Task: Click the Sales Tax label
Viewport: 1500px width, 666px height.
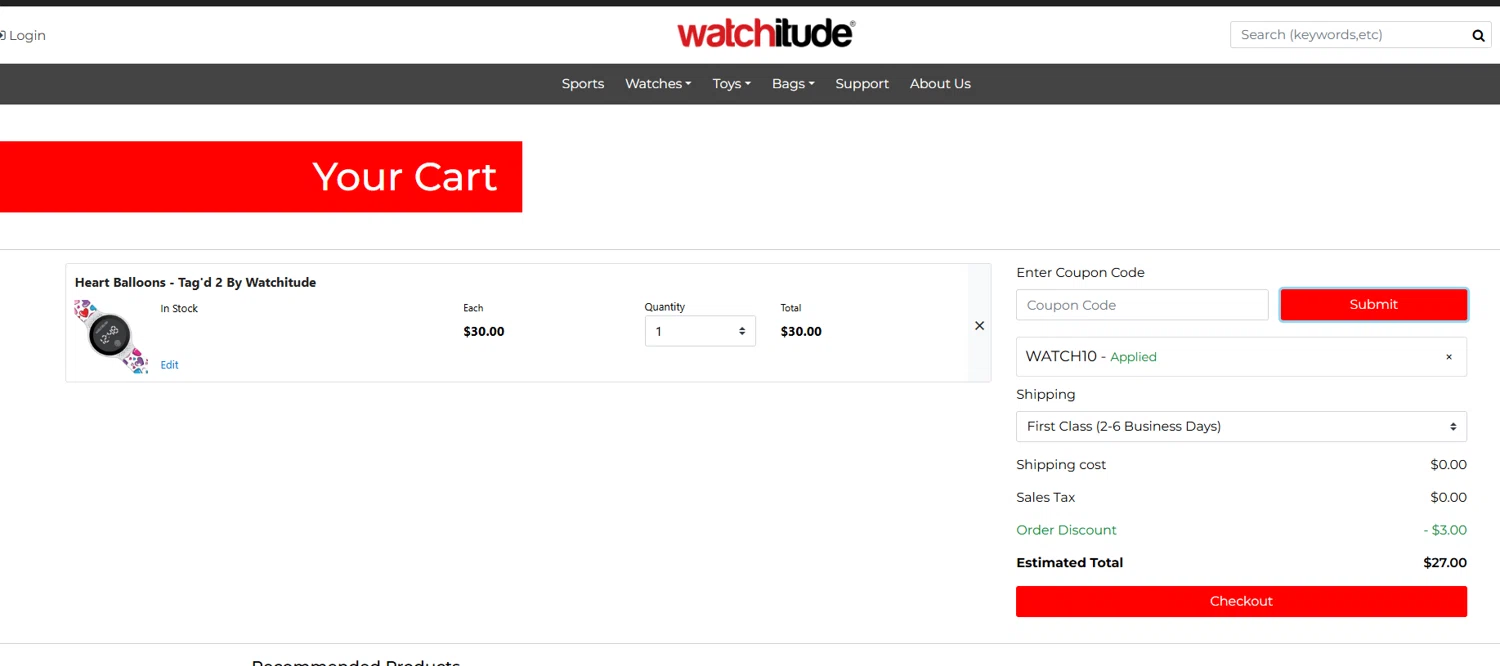Action: pyautogui.click(x=1046, y=497)
